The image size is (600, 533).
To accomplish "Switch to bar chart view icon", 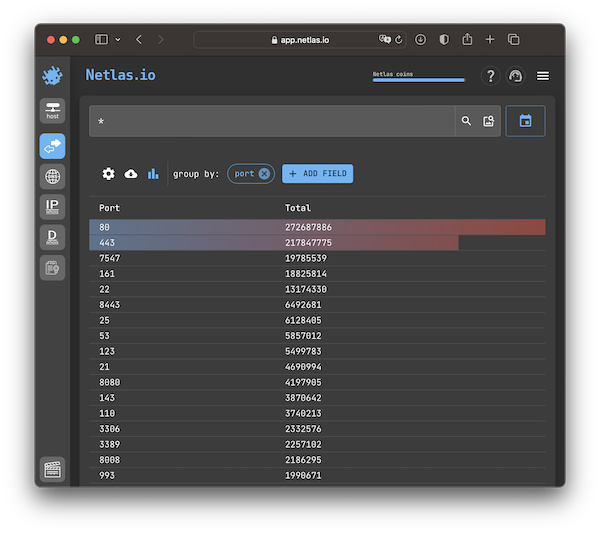I will (153, 174).
